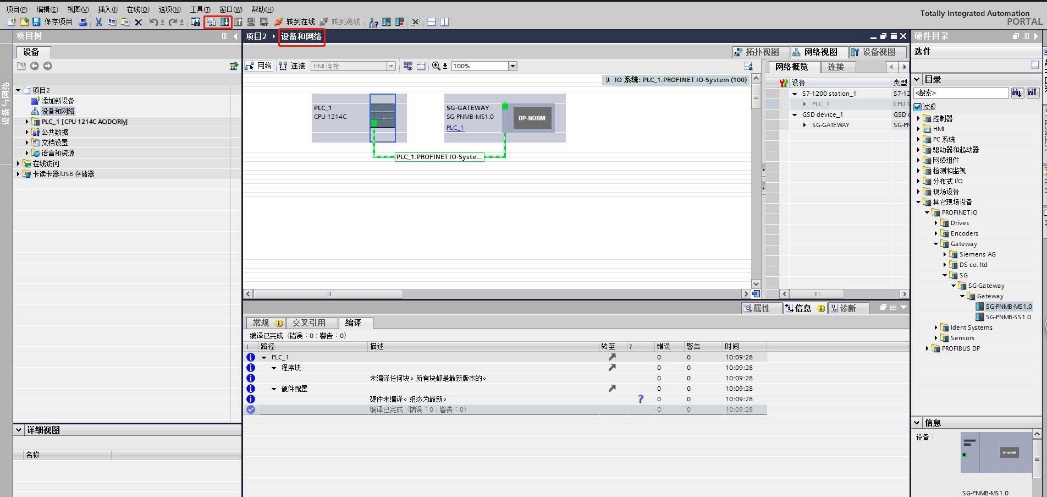Toggle the 网络 networking mode button
This screenshot has width=1047, height=497.
tap(259, 66)
